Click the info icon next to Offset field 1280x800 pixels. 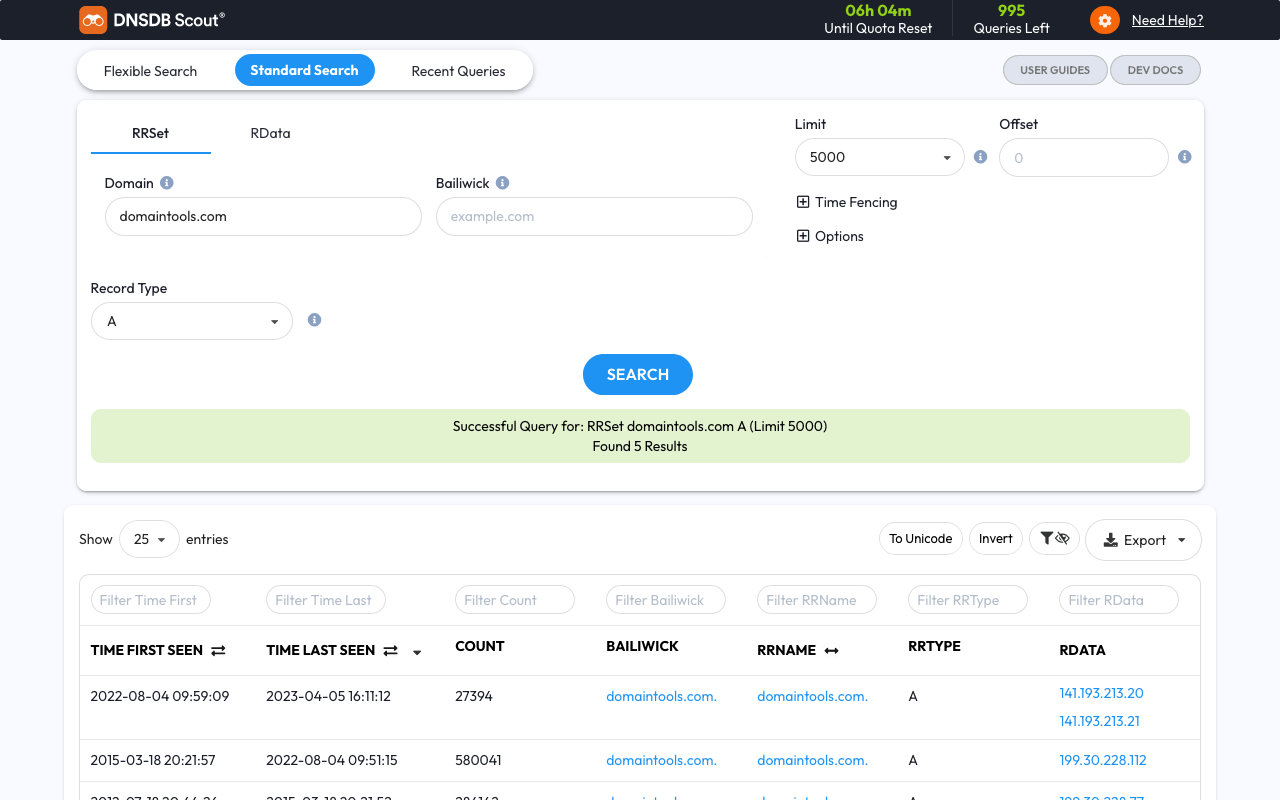click(1184, 157)
